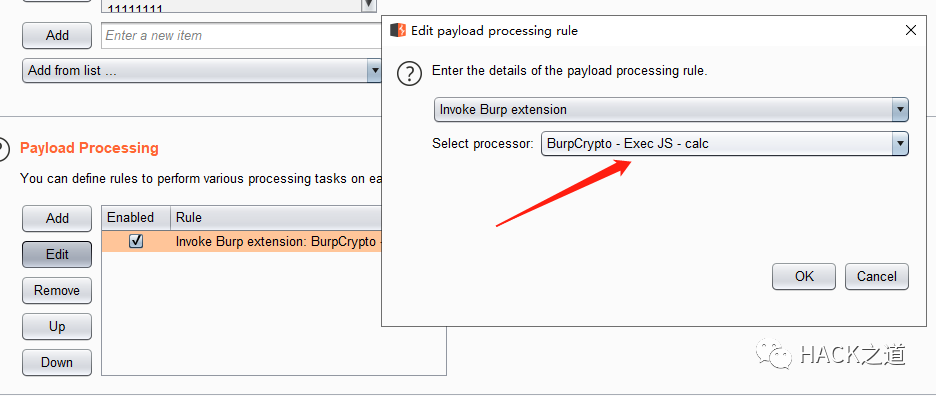Select the Invoke Burp extension rule row
Image resolution: width=936 pixels, height=396 pixels.
click(241, 241)
